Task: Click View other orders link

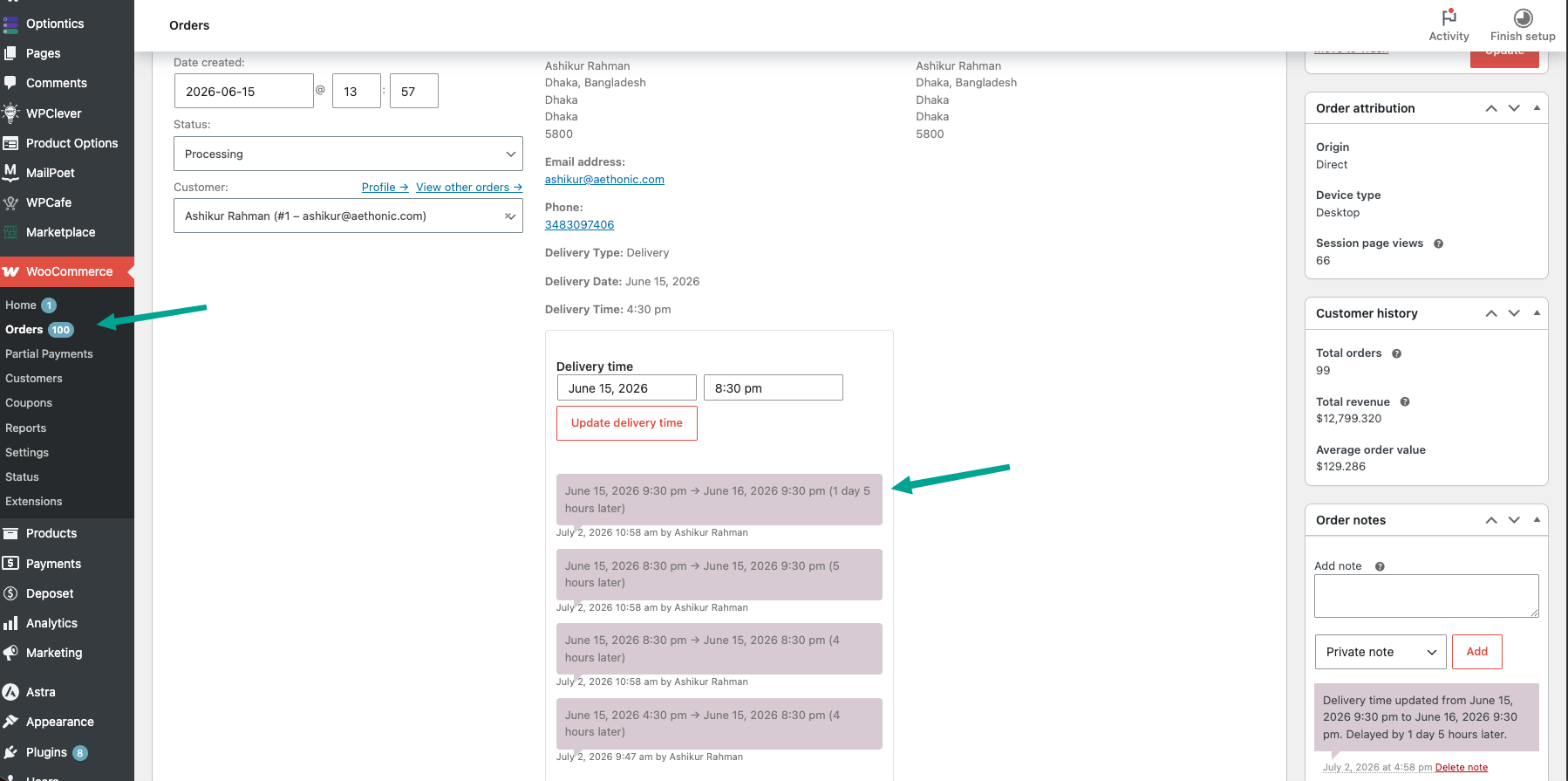Action: 469,187
